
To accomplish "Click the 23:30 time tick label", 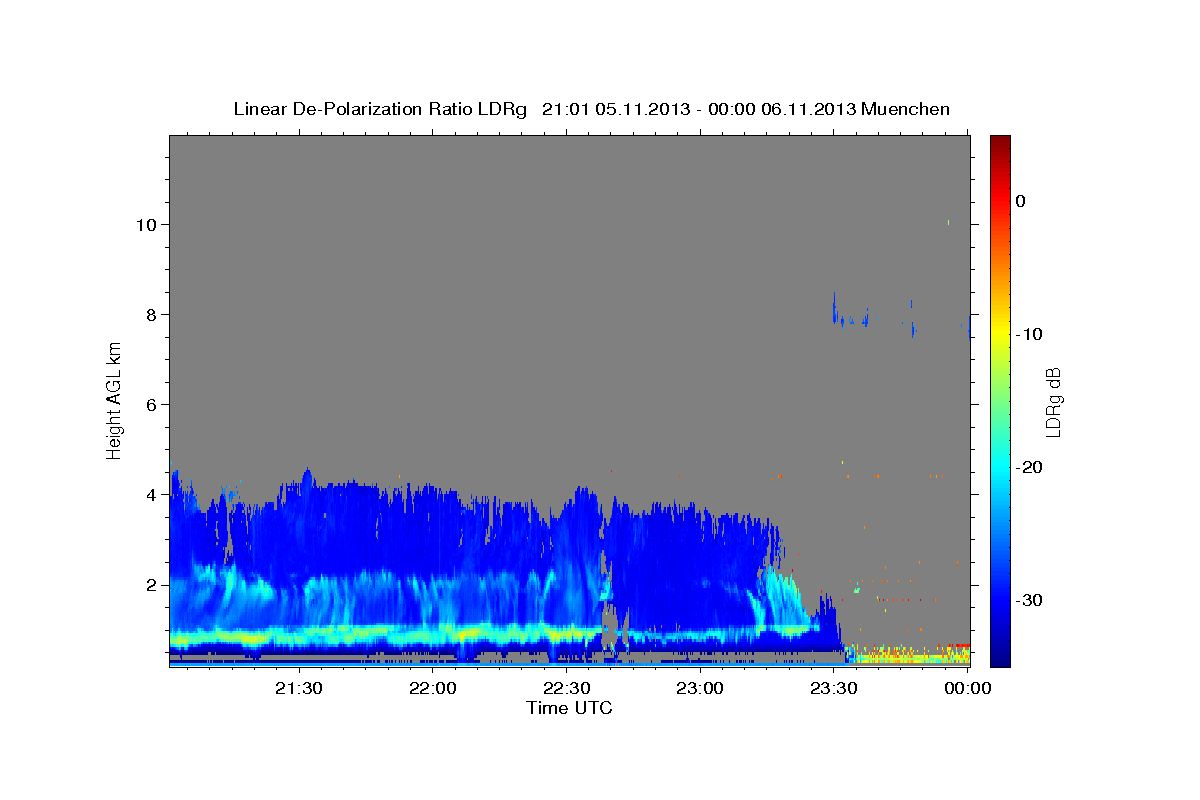I will pos(833,689).
